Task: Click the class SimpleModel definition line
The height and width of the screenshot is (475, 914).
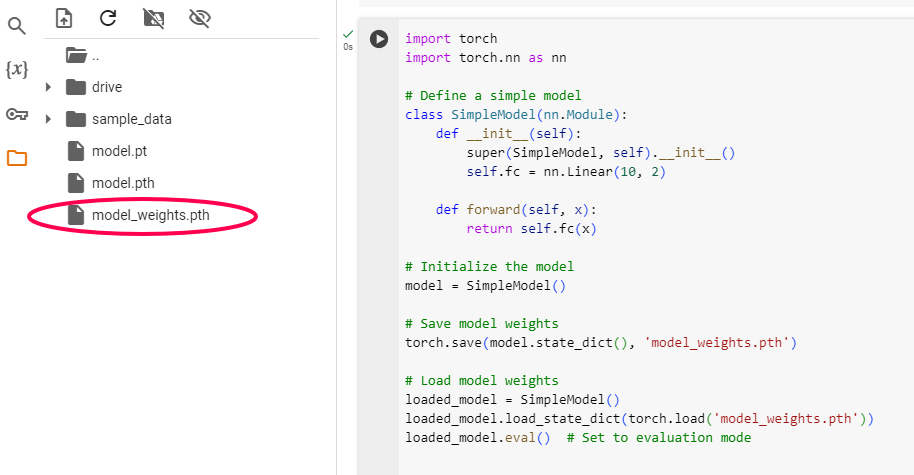Action: coord(515,115)
